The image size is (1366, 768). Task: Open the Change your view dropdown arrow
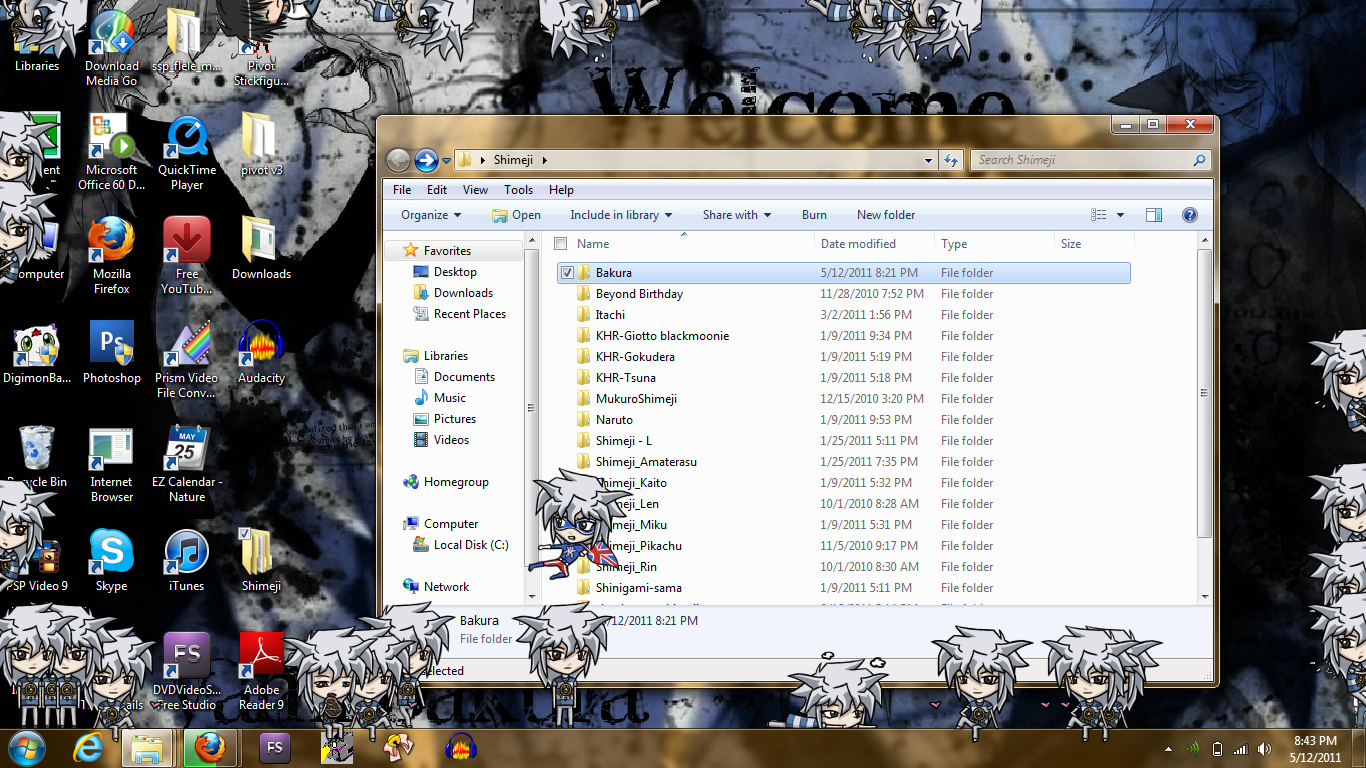coord(1120,214)
